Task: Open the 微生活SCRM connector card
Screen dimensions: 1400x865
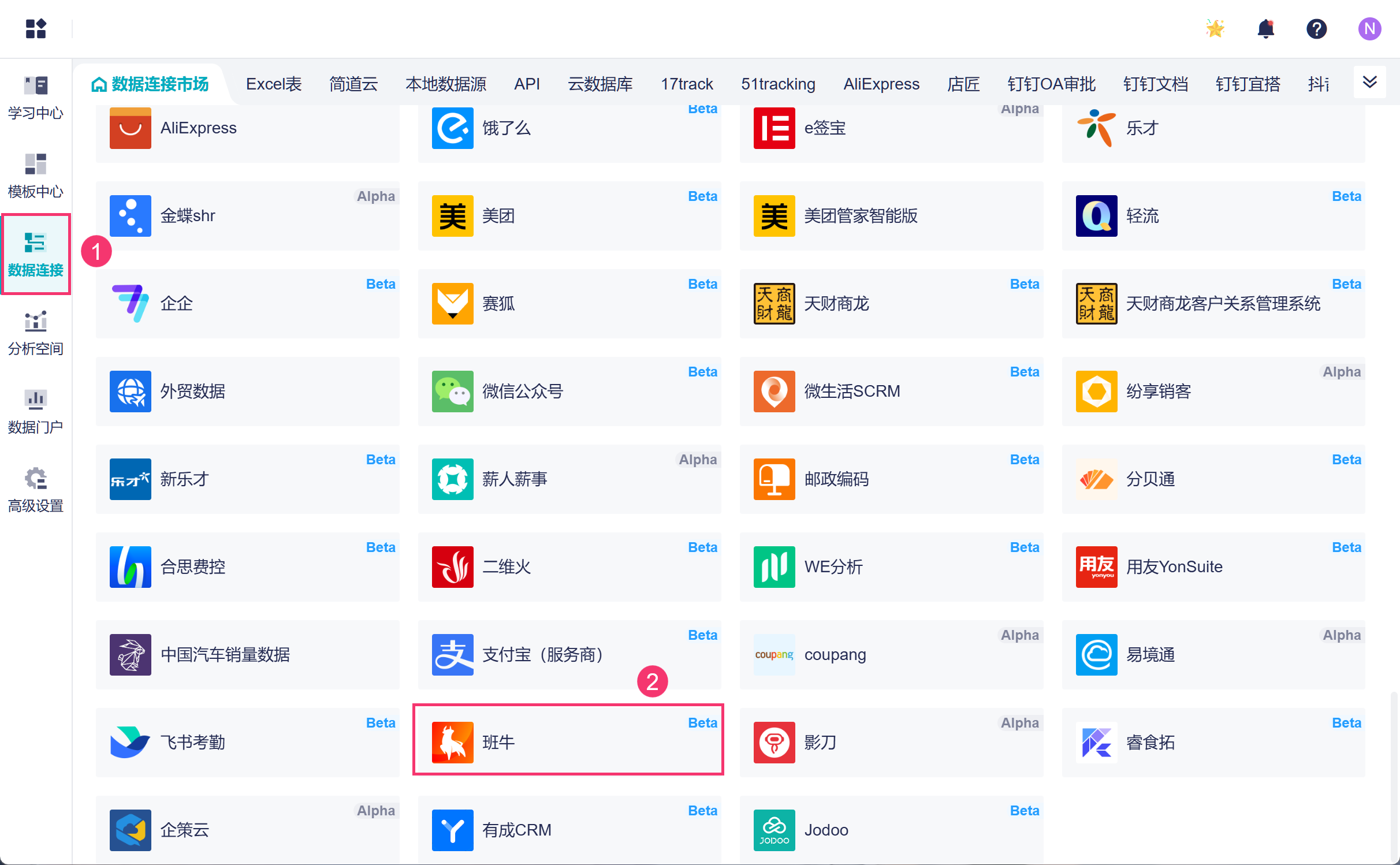Action: pos(891,391)
